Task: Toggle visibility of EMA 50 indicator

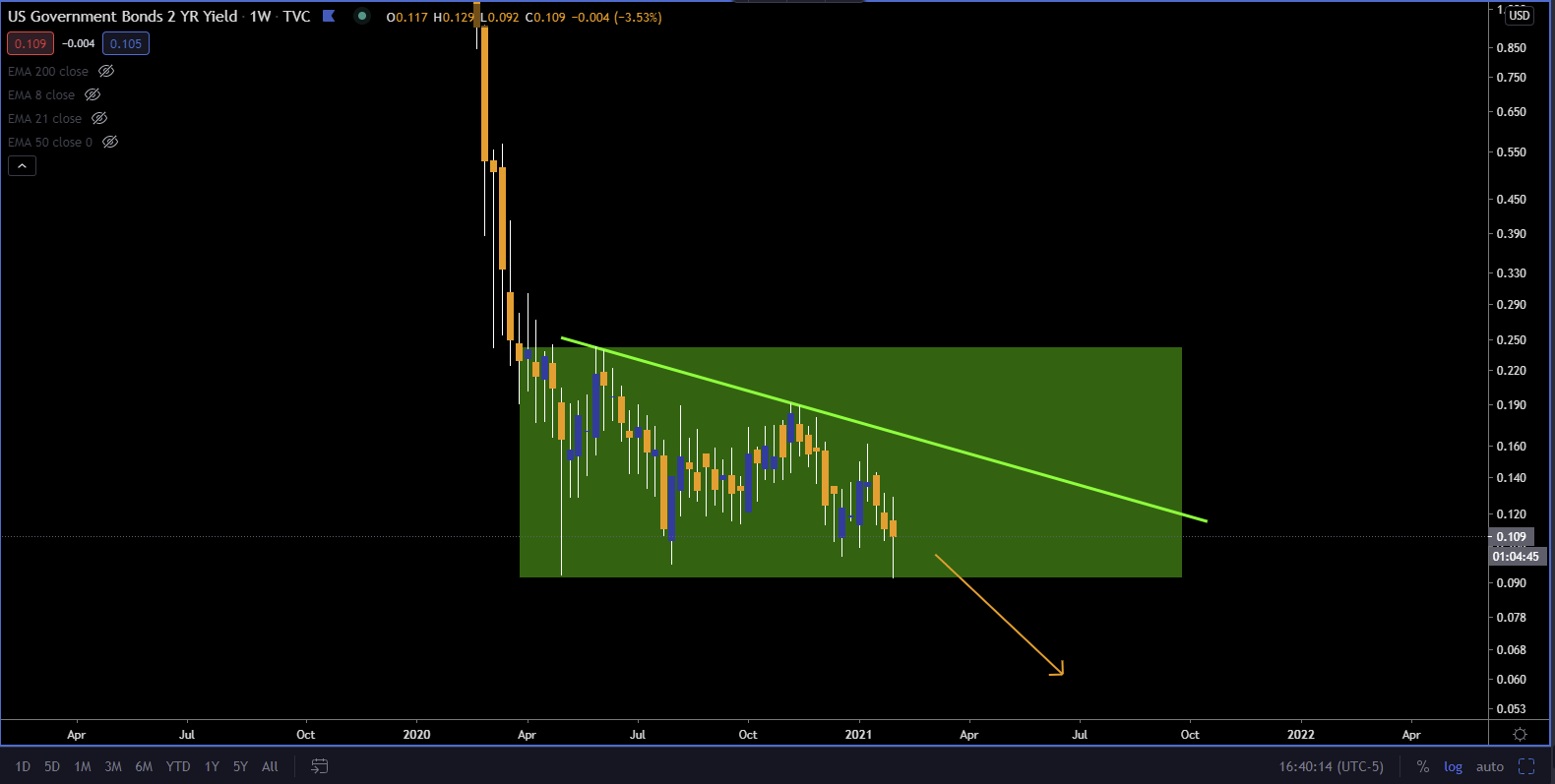Action: 110,143
